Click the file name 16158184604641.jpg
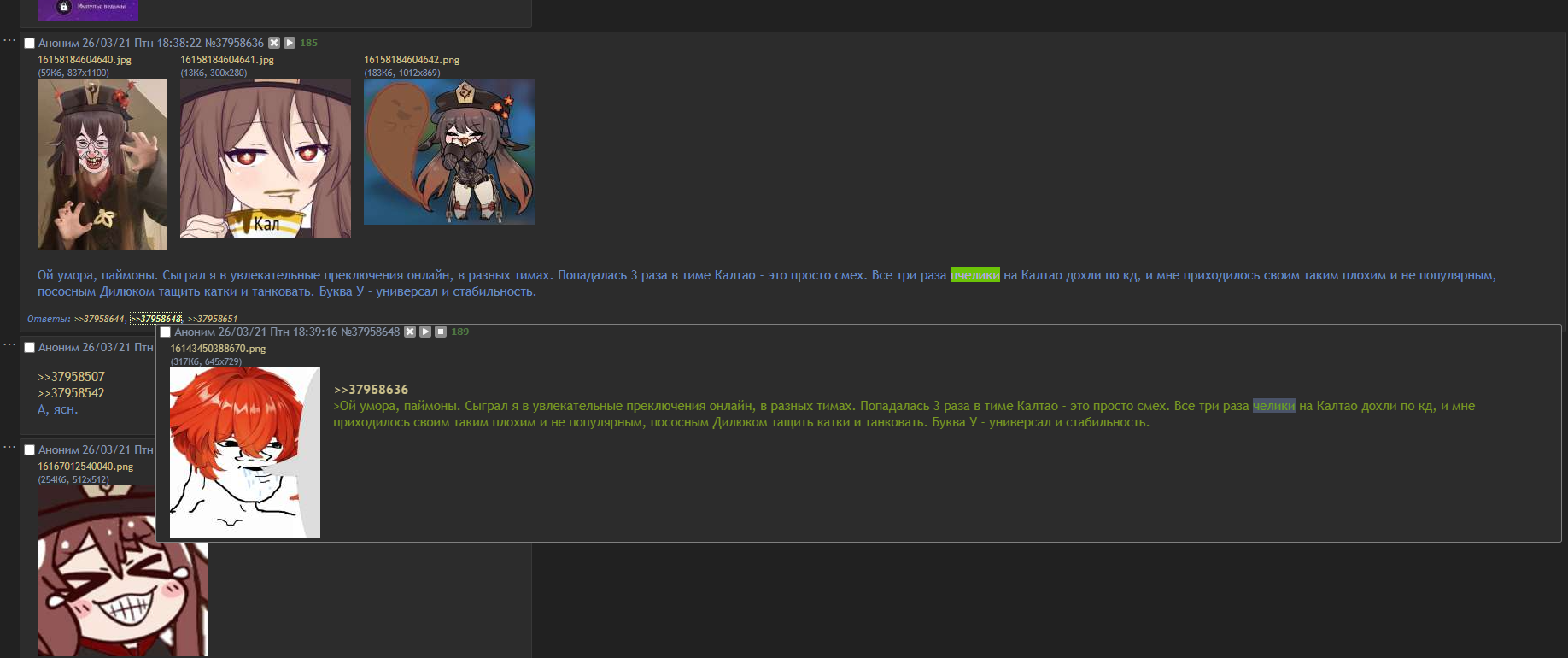 (x=227, y=60)
